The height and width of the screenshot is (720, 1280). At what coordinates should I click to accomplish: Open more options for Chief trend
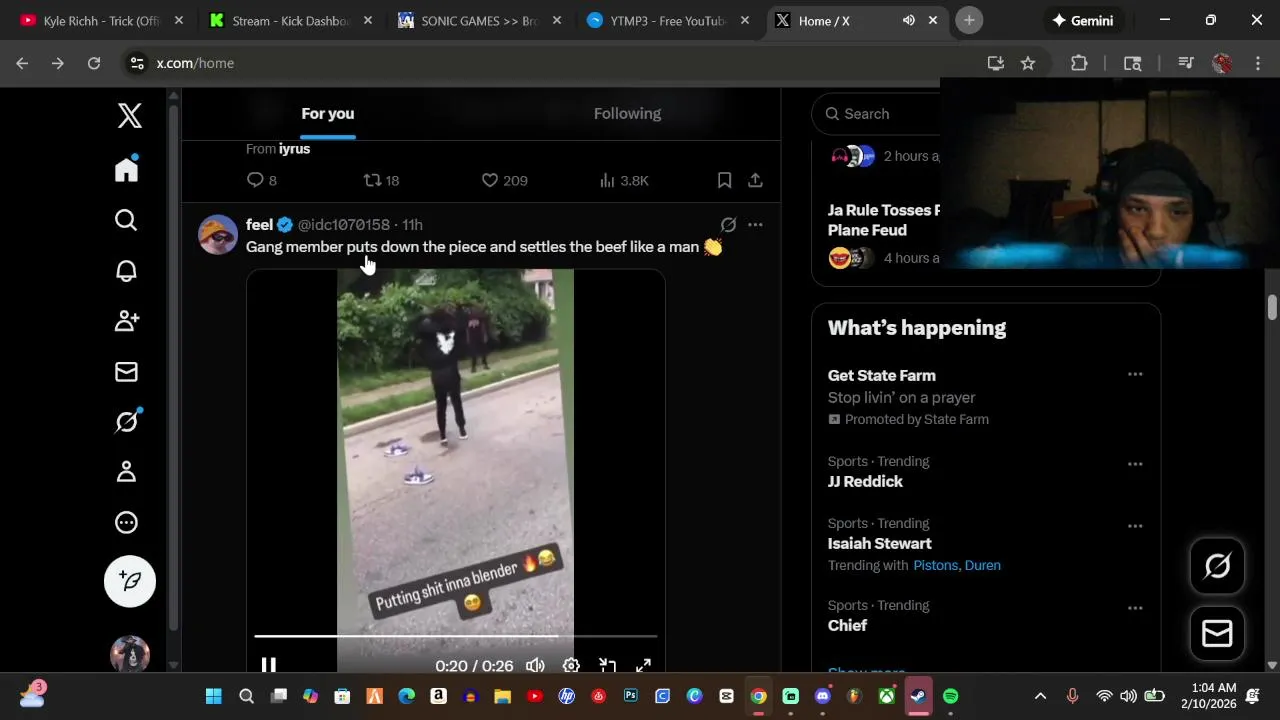[1135, 608]
